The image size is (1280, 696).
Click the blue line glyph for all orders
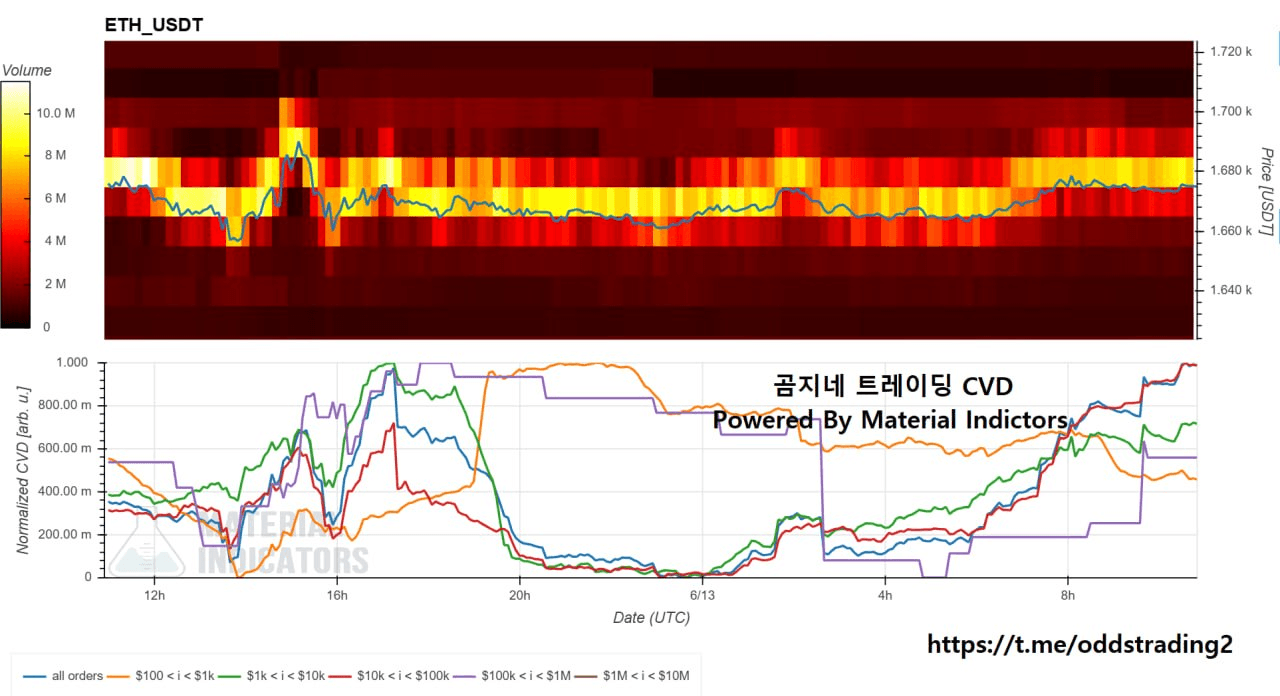point(33,676)
